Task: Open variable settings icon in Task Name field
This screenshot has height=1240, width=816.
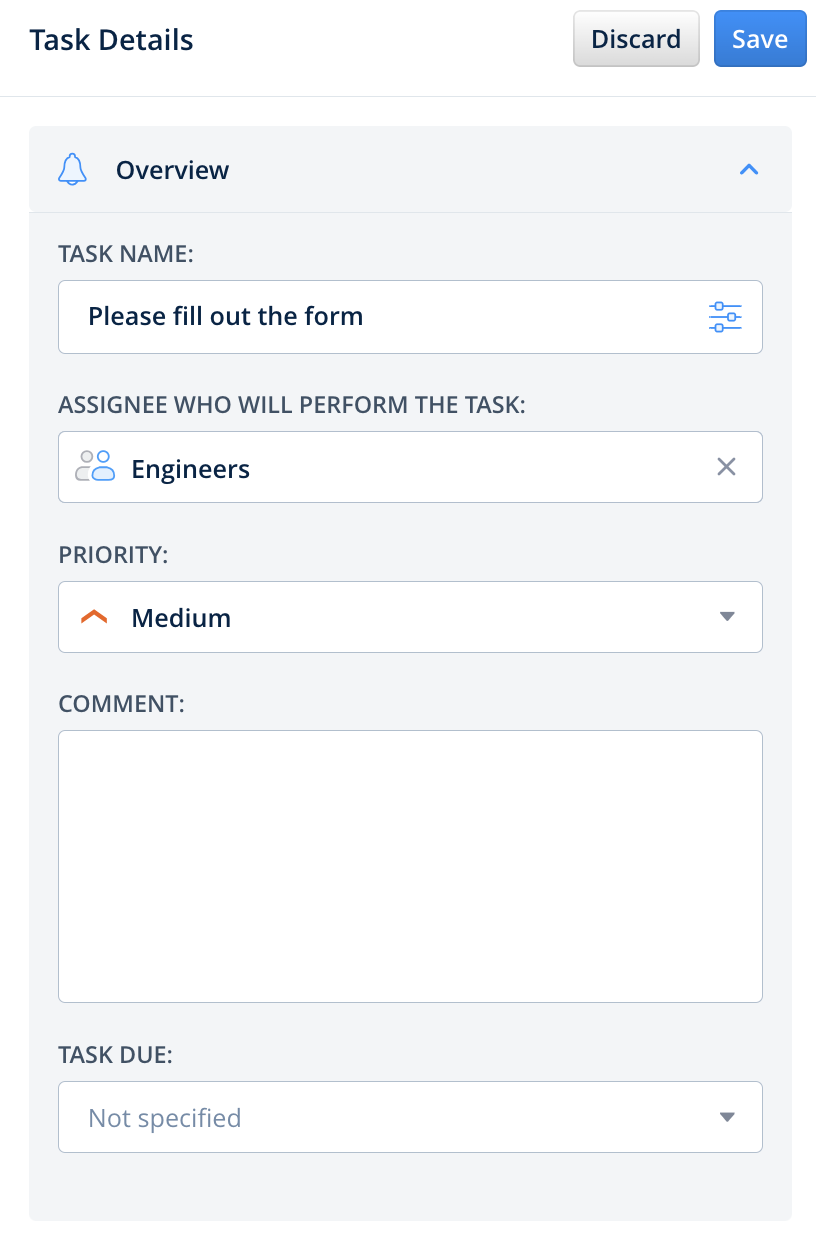Action: coord(725,317)
